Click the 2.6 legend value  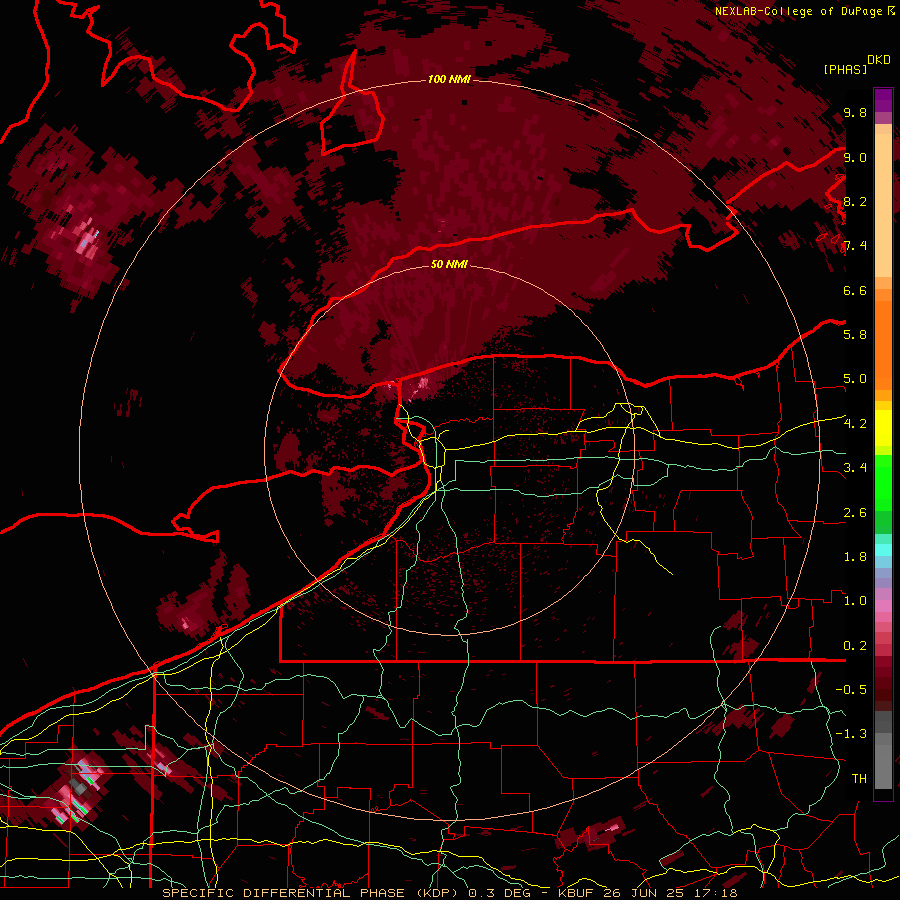point(855,513)
